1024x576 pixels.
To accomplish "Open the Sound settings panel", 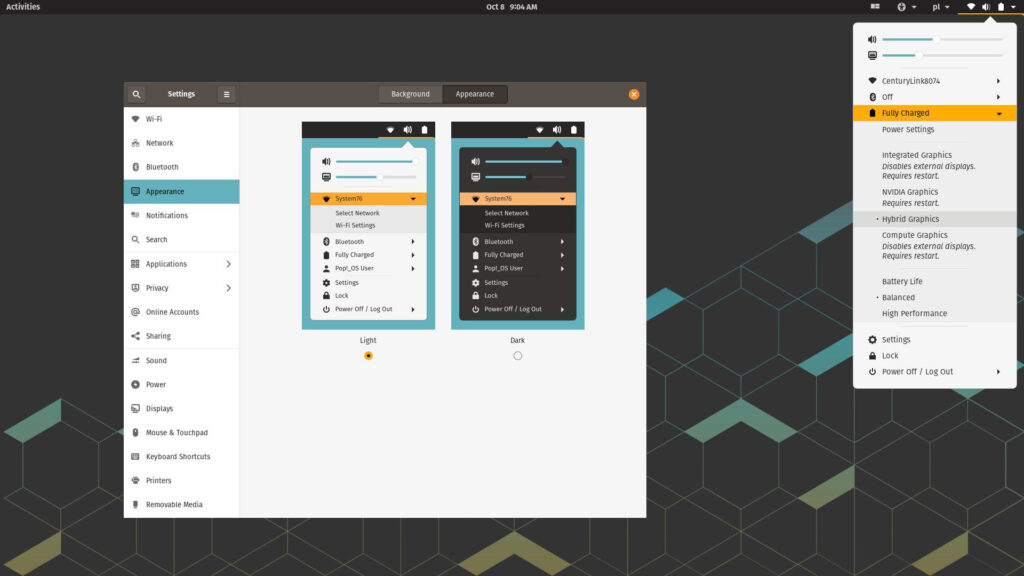I will point(182,360).
